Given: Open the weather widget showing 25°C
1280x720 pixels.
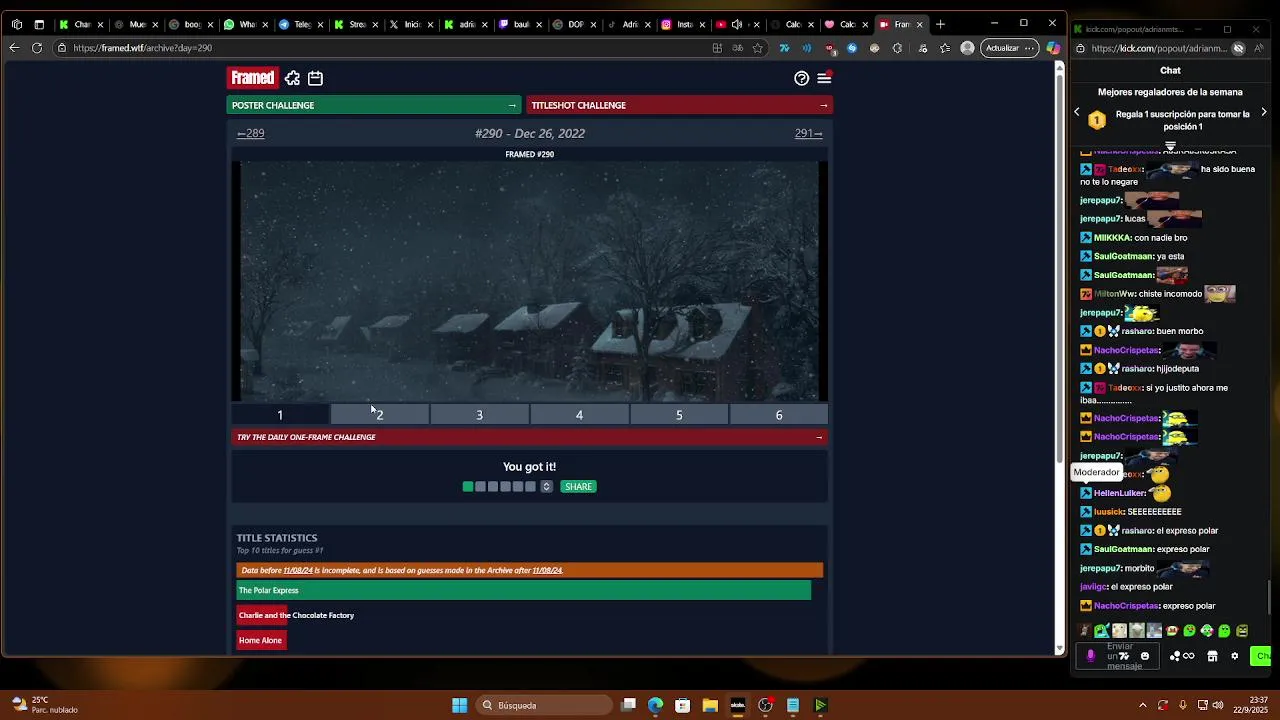Looking at the screenshot, I should 45,705.
